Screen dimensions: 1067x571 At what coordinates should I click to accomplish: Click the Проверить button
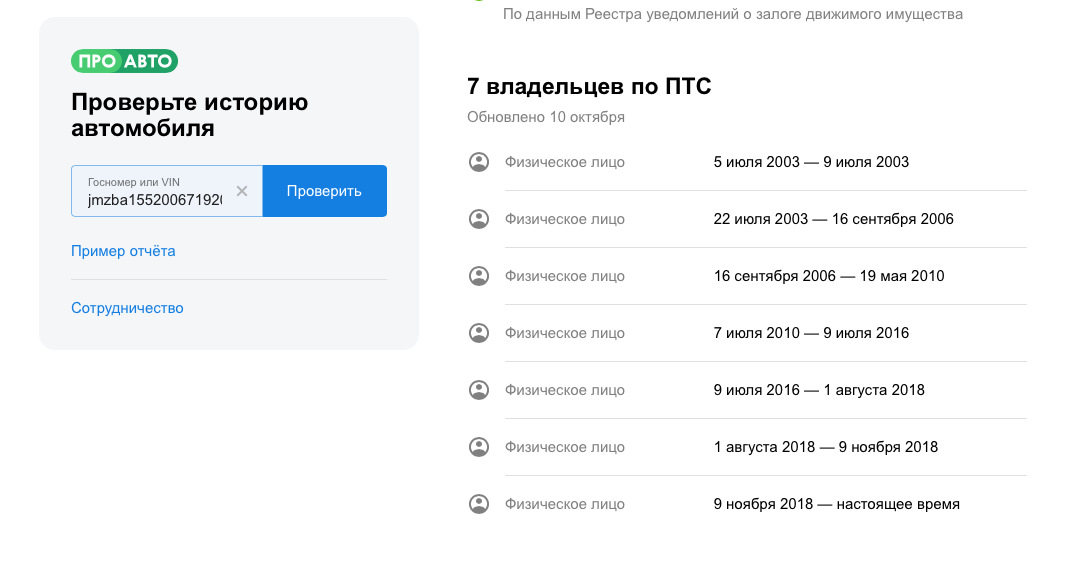[x=324, y=191]
